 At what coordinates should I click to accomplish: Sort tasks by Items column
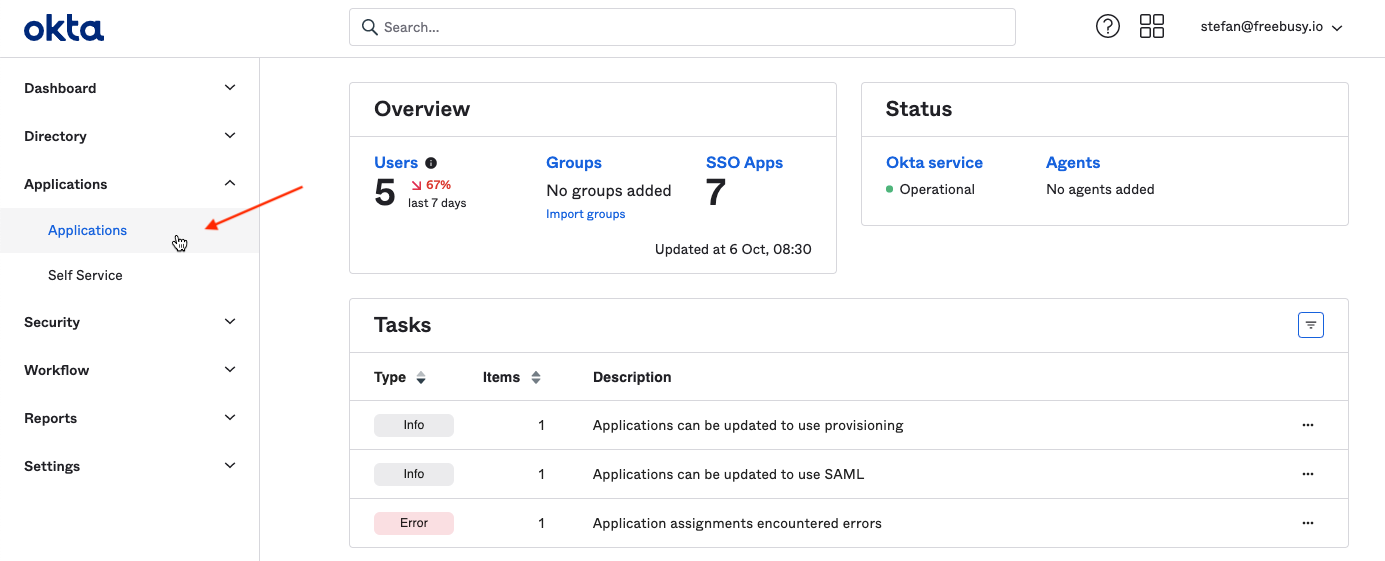(511, 377)
